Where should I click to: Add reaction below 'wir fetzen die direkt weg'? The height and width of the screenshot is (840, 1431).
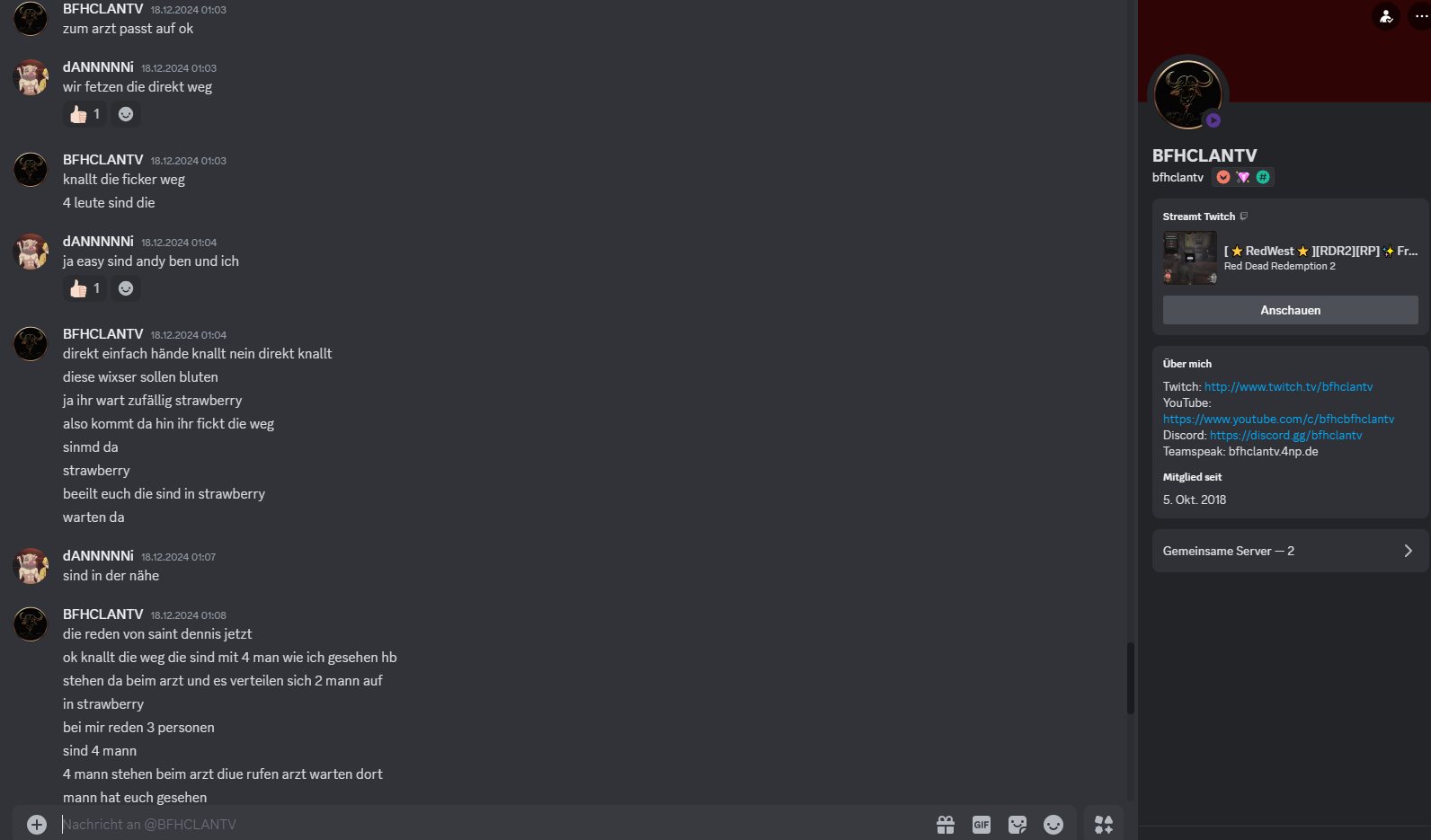126,114
